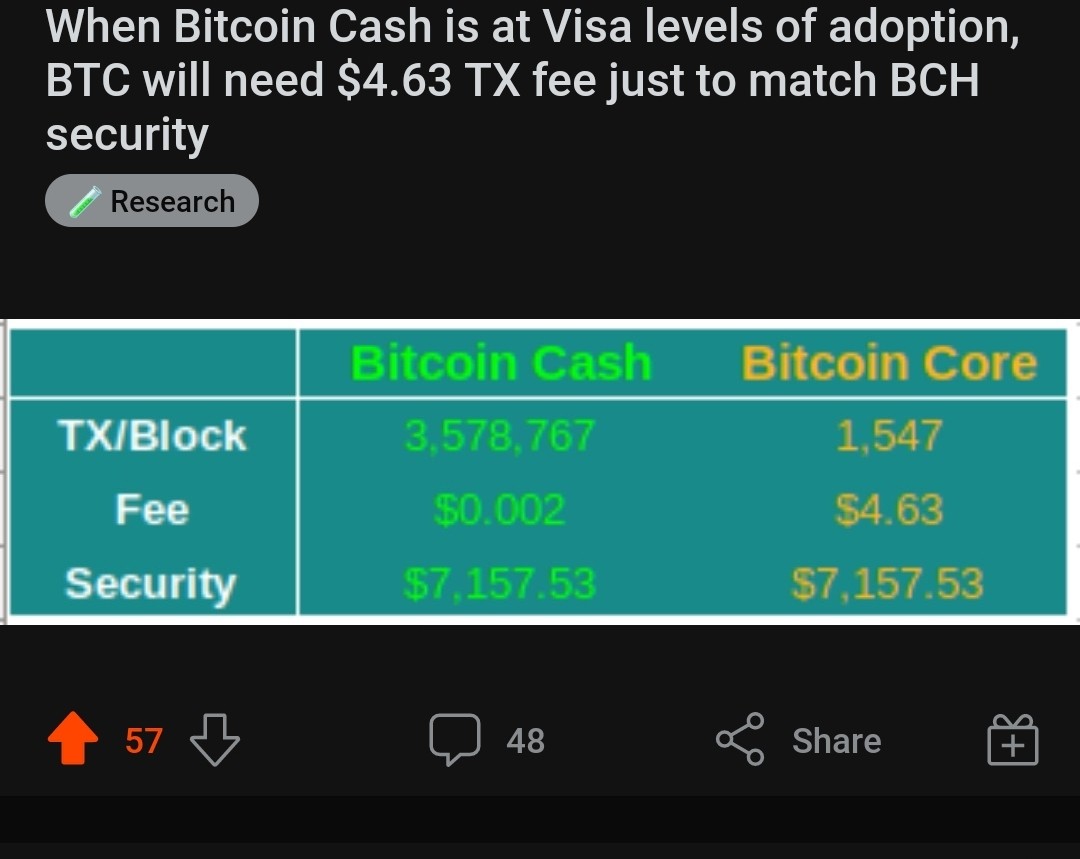Open comments via the speech bubble icon
Image resolution: width=1080 pixels, height=859 pixels.
tap(455, 740)
